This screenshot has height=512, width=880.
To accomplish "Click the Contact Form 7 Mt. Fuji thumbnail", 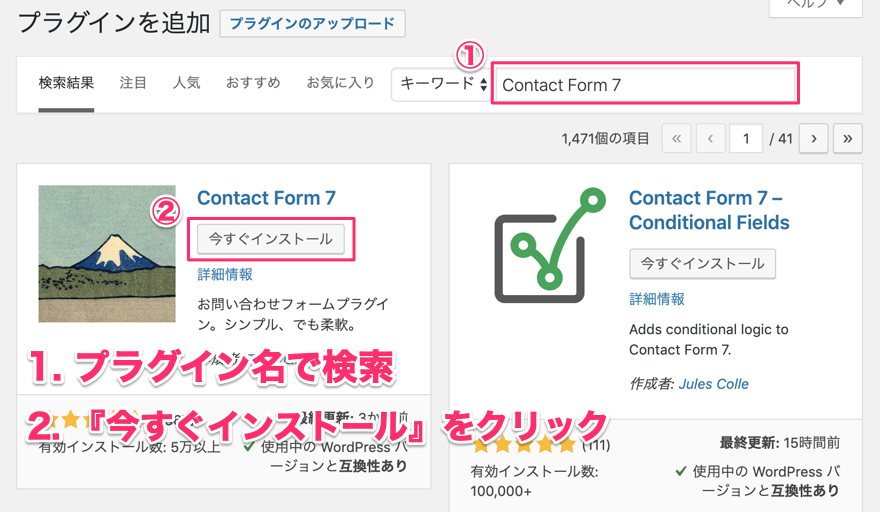I will click(107, 254).
